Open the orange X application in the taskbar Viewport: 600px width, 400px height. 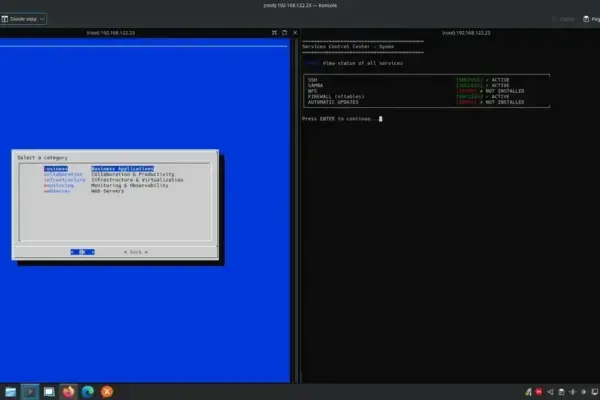point(107,392)
